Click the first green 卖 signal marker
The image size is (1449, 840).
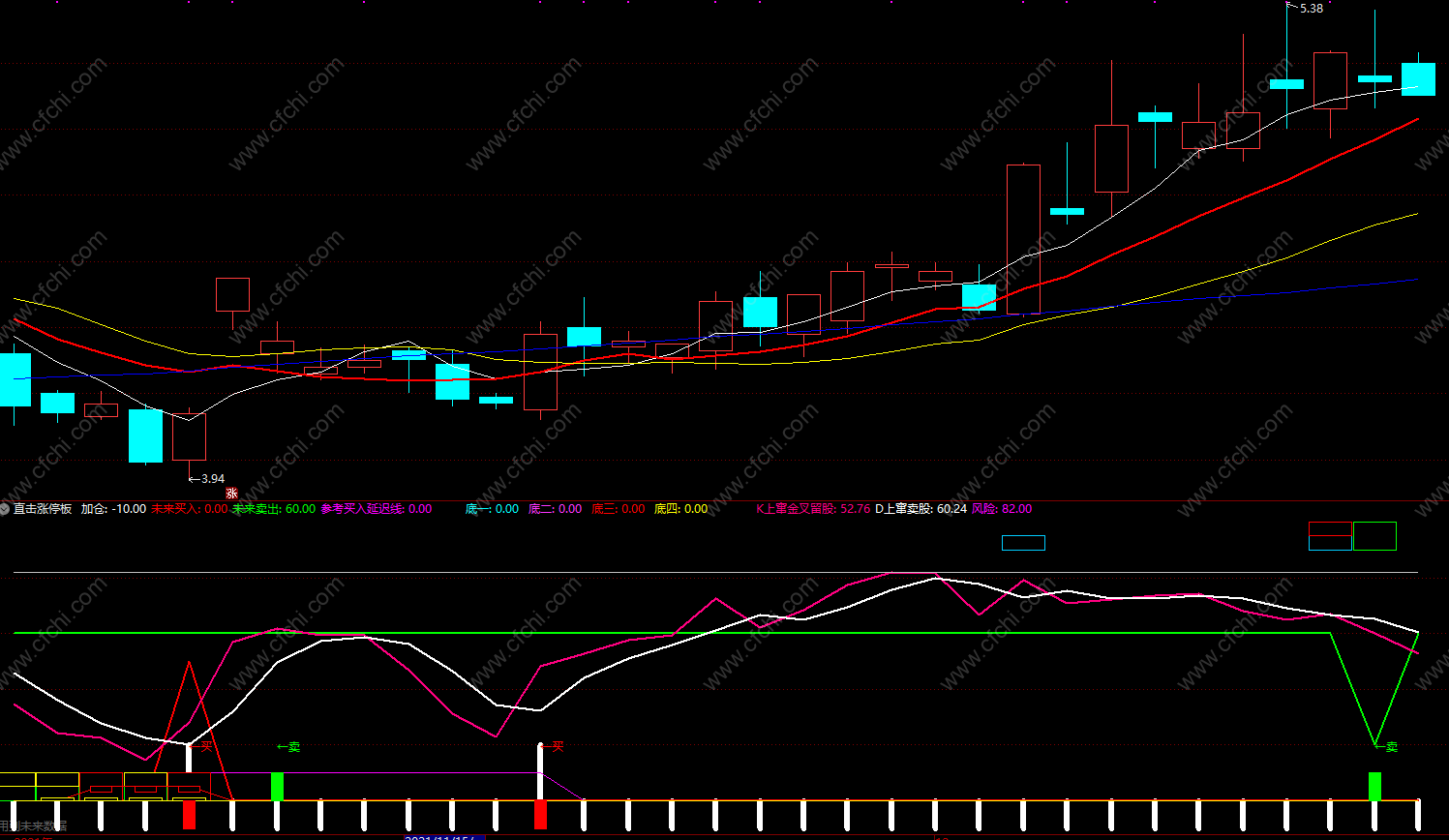click(288, 747)
